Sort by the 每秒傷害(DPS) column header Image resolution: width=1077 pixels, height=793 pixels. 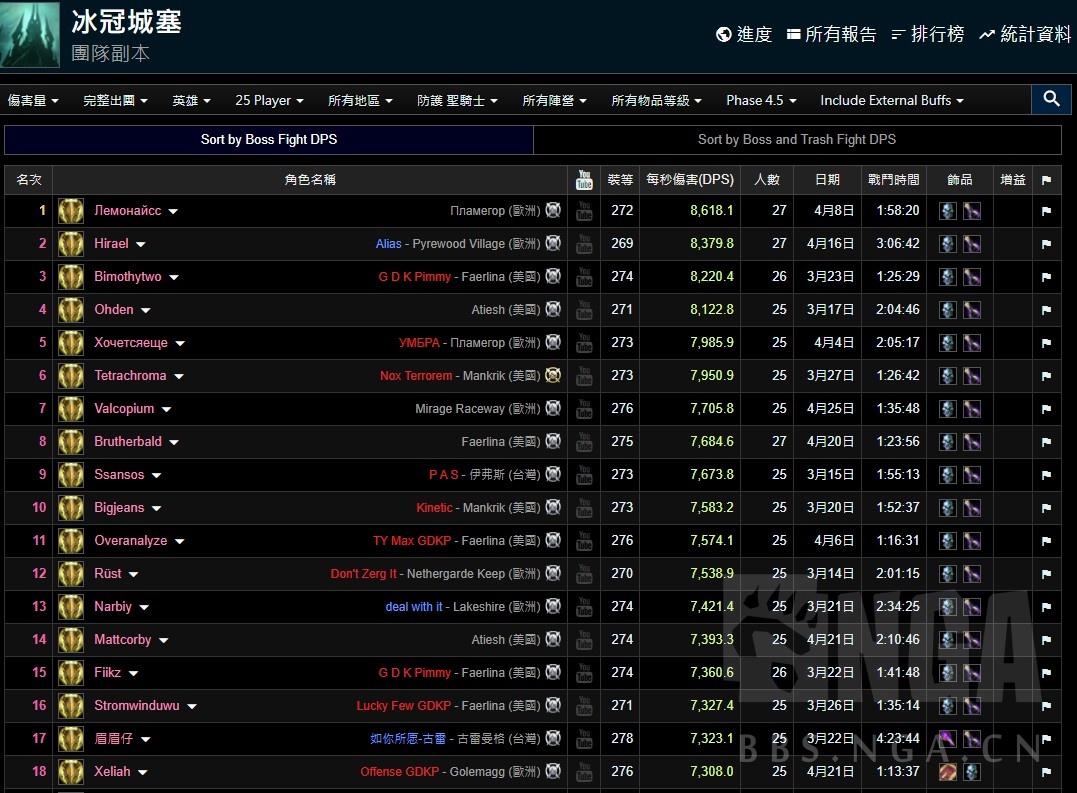690,180
